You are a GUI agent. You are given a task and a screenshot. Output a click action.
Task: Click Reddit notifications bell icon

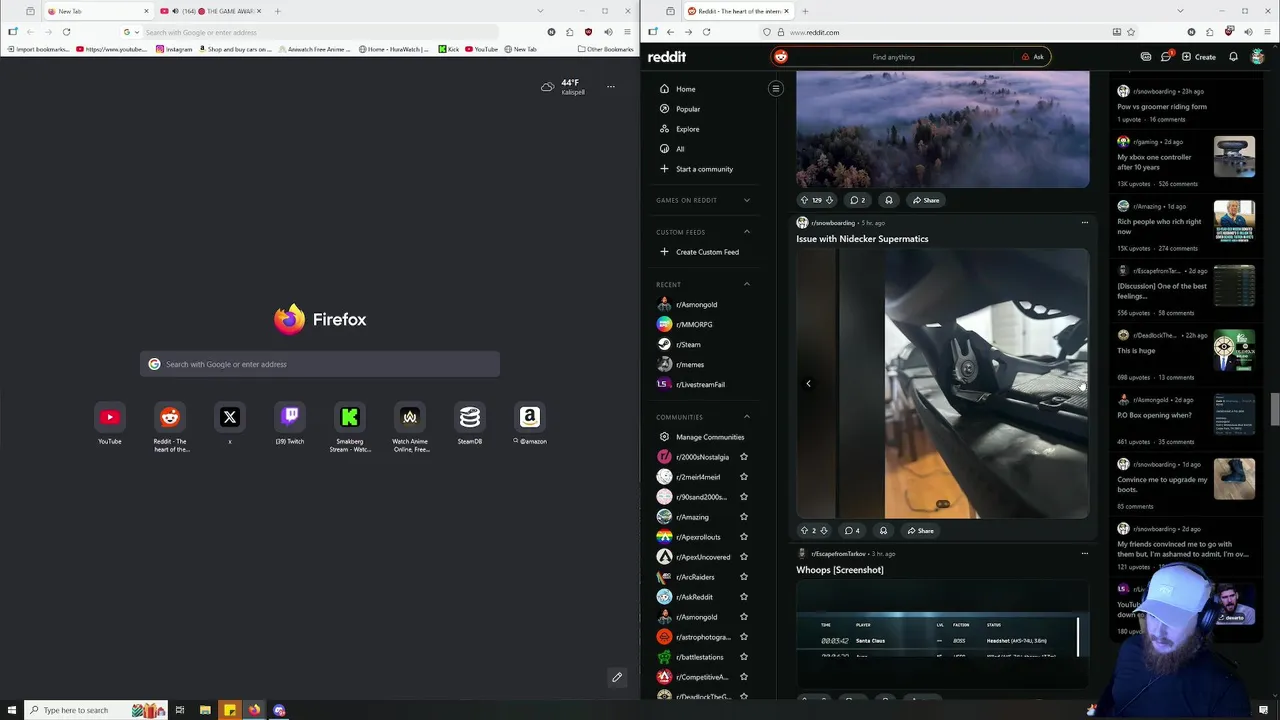(1233, 57)
